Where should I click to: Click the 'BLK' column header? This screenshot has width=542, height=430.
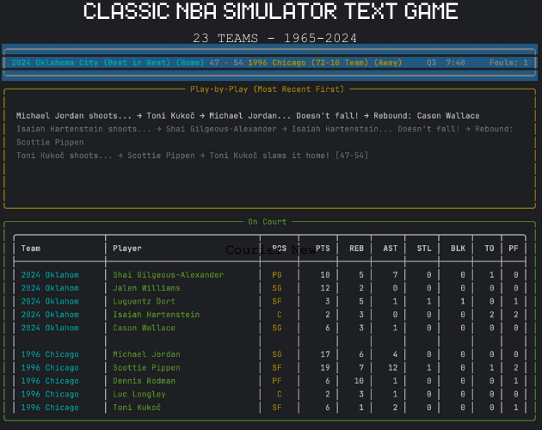coord(458,249)
